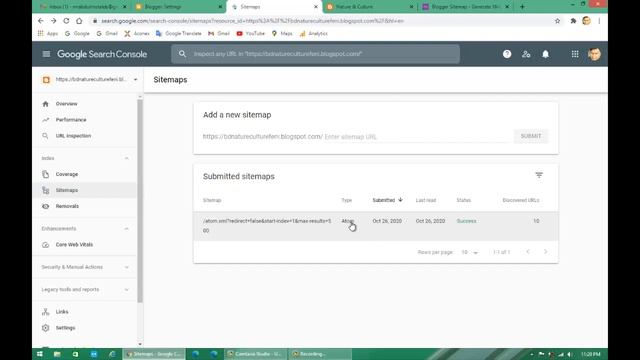Open the Rows per page dropdown
The image size is (640, 360).
tap(469, 252)
